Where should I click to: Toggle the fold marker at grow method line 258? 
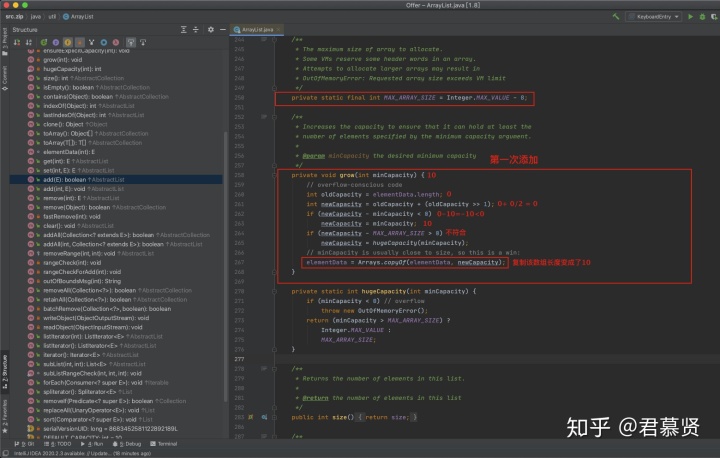(274, 175)
